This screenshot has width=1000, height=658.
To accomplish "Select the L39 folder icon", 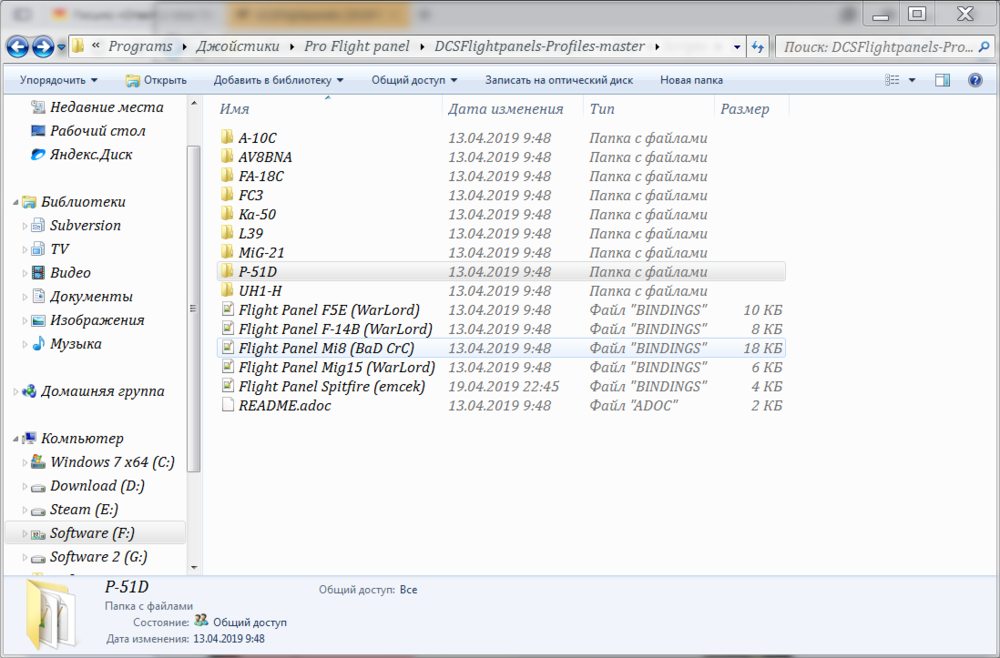I will tap(227, 233).
